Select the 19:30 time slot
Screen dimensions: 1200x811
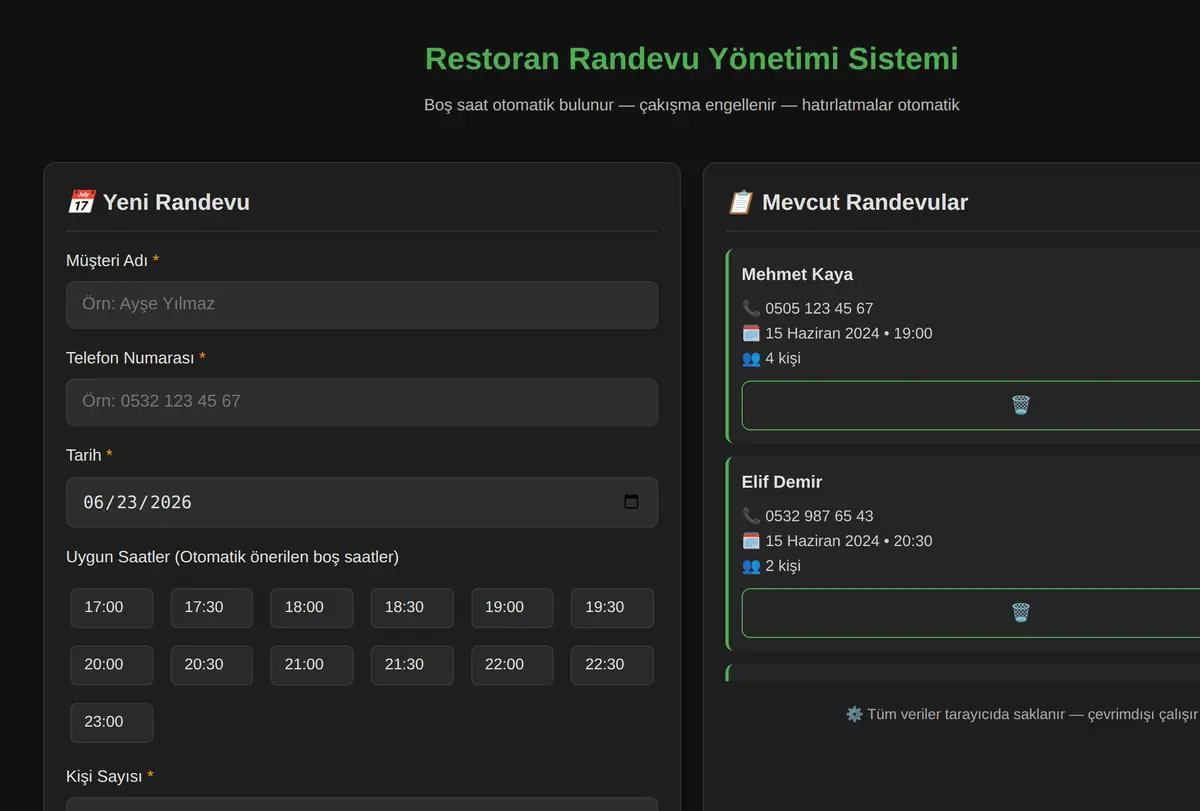[612, 607]
